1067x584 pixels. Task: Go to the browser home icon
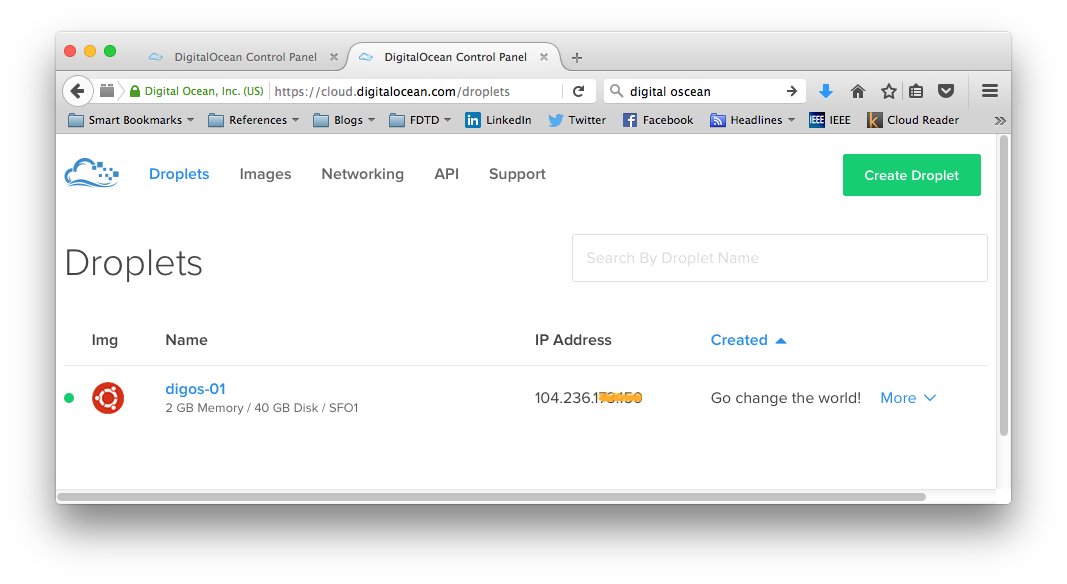coord(857,91)
